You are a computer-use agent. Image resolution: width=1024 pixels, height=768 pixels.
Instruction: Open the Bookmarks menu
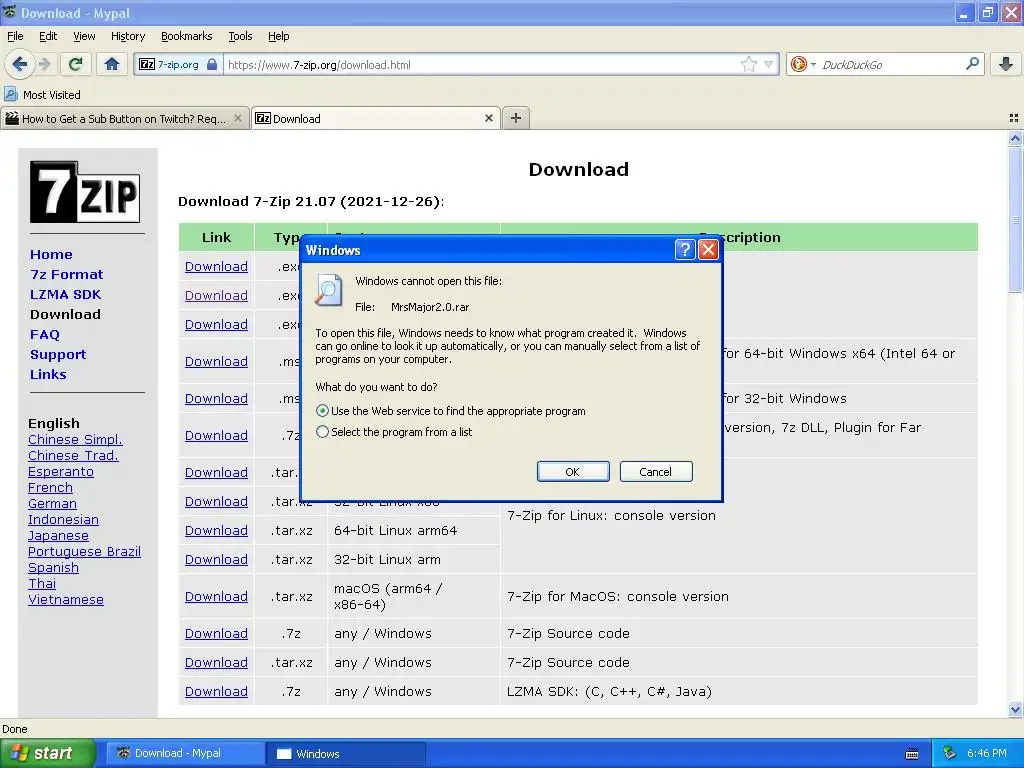pyautogui.click(x=187, y=36)
